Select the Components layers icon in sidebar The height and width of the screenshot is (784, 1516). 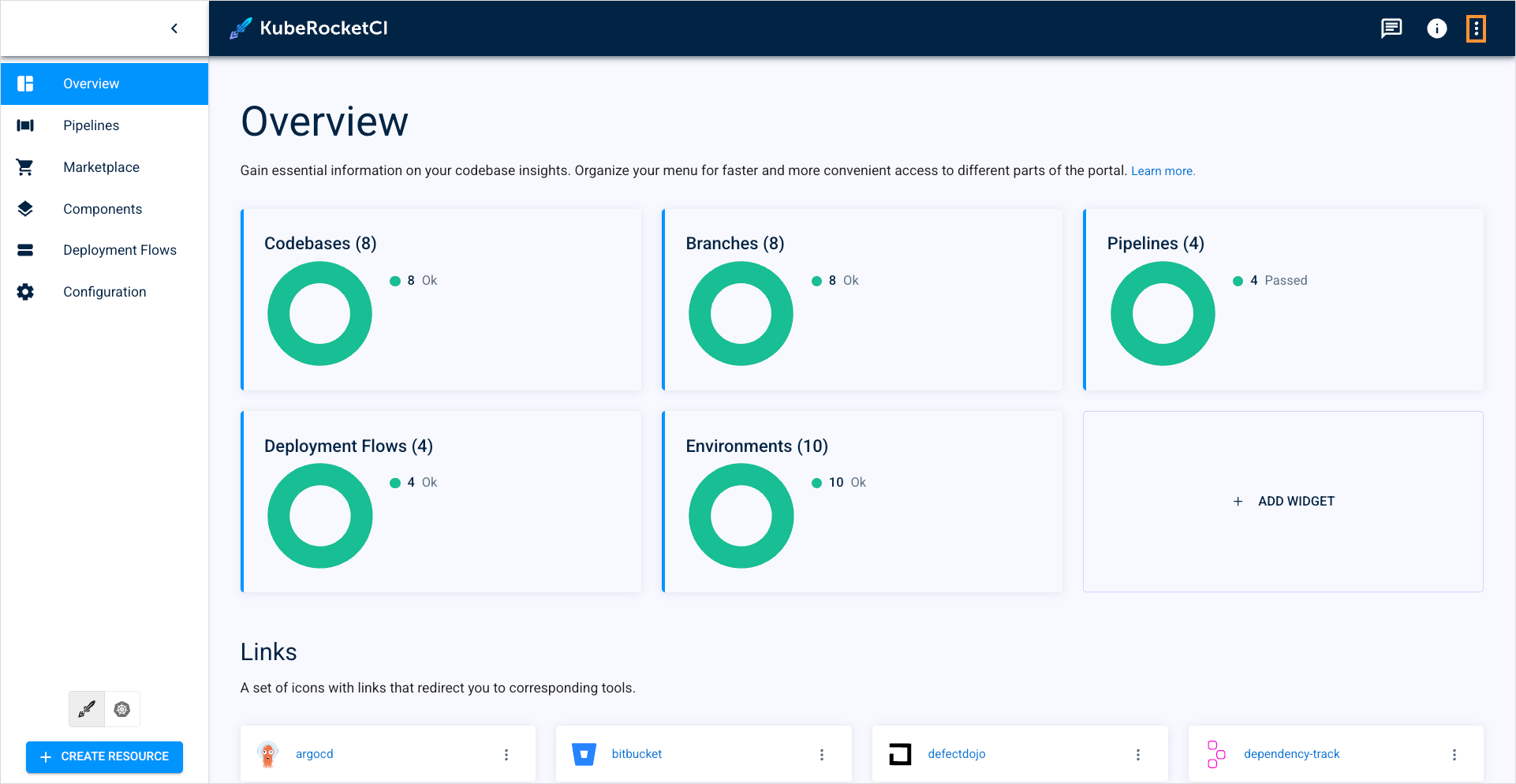click(25, 208)
